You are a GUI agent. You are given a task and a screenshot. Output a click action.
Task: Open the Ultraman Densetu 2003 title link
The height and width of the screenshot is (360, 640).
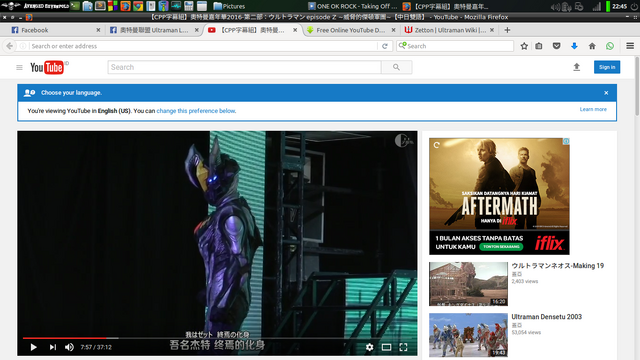[x=547, y=317]
